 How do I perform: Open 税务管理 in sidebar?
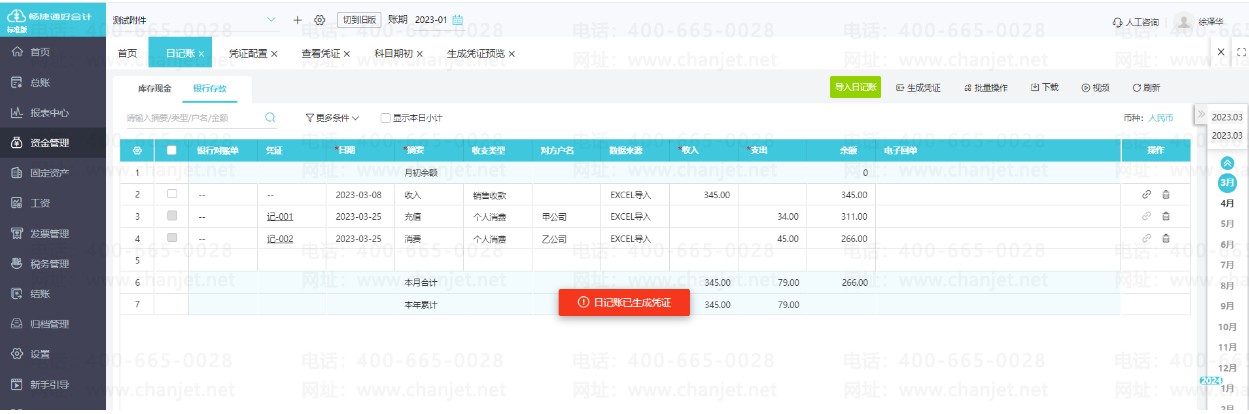[x=53, y=264]
